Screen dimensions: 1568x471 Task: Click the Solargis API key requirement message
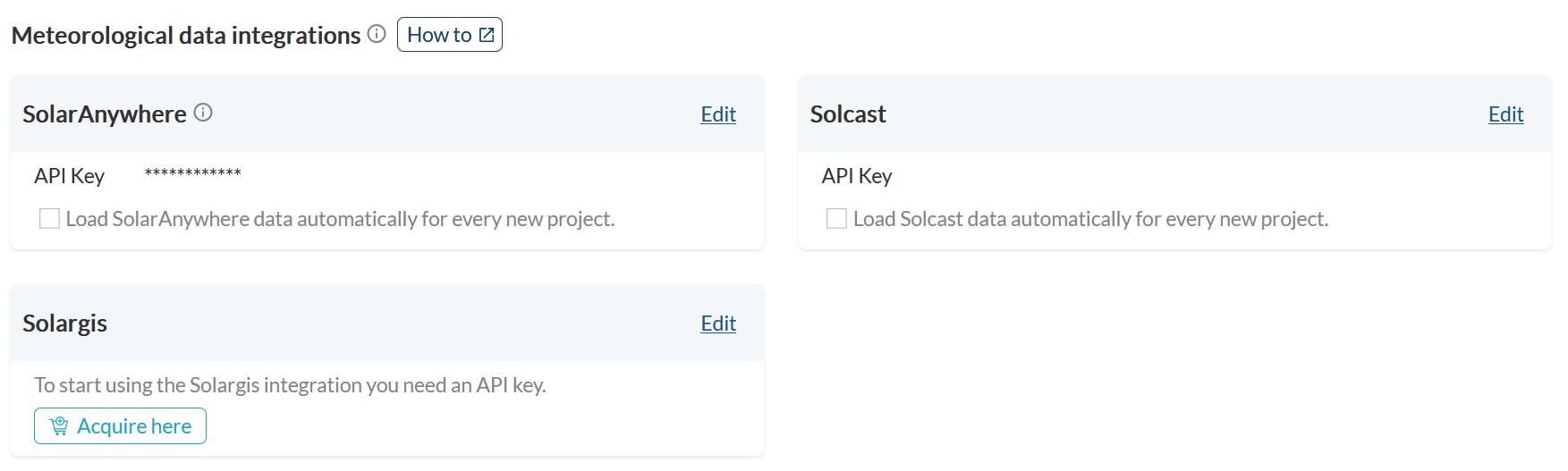coord(290,385)
